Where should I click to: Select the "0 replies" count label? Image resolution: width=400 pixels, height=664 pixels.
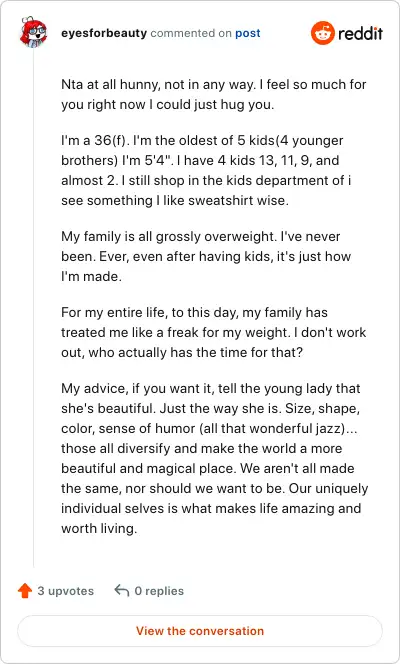159,591
